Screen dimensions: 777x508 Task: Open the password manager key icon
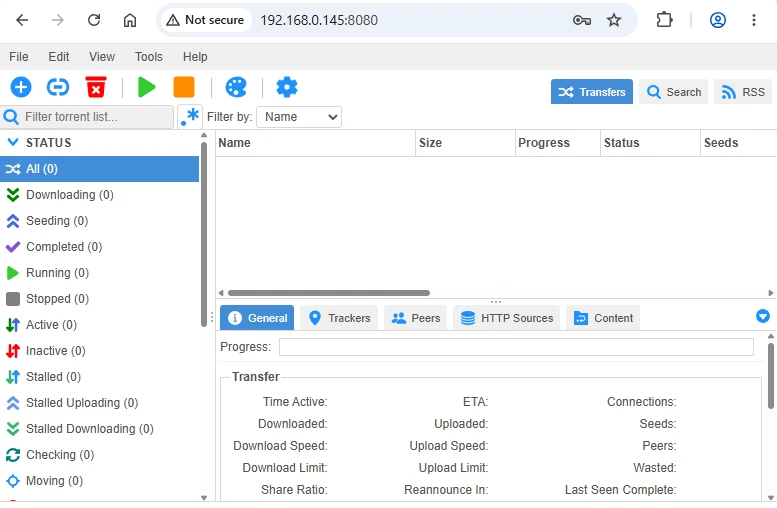(582, 20)
